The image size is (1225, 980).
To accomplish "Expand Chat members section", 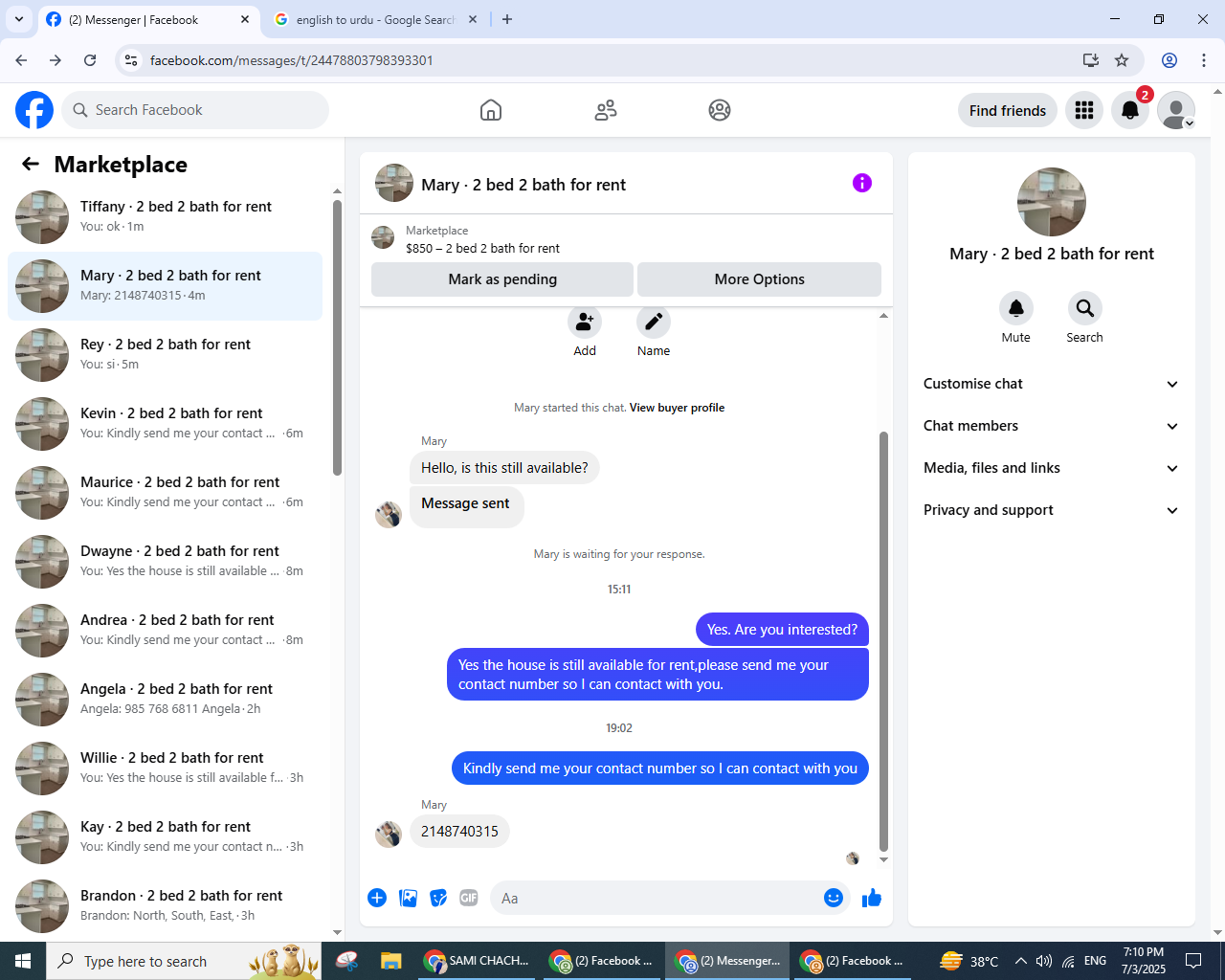I will (x=1051, y=426).
